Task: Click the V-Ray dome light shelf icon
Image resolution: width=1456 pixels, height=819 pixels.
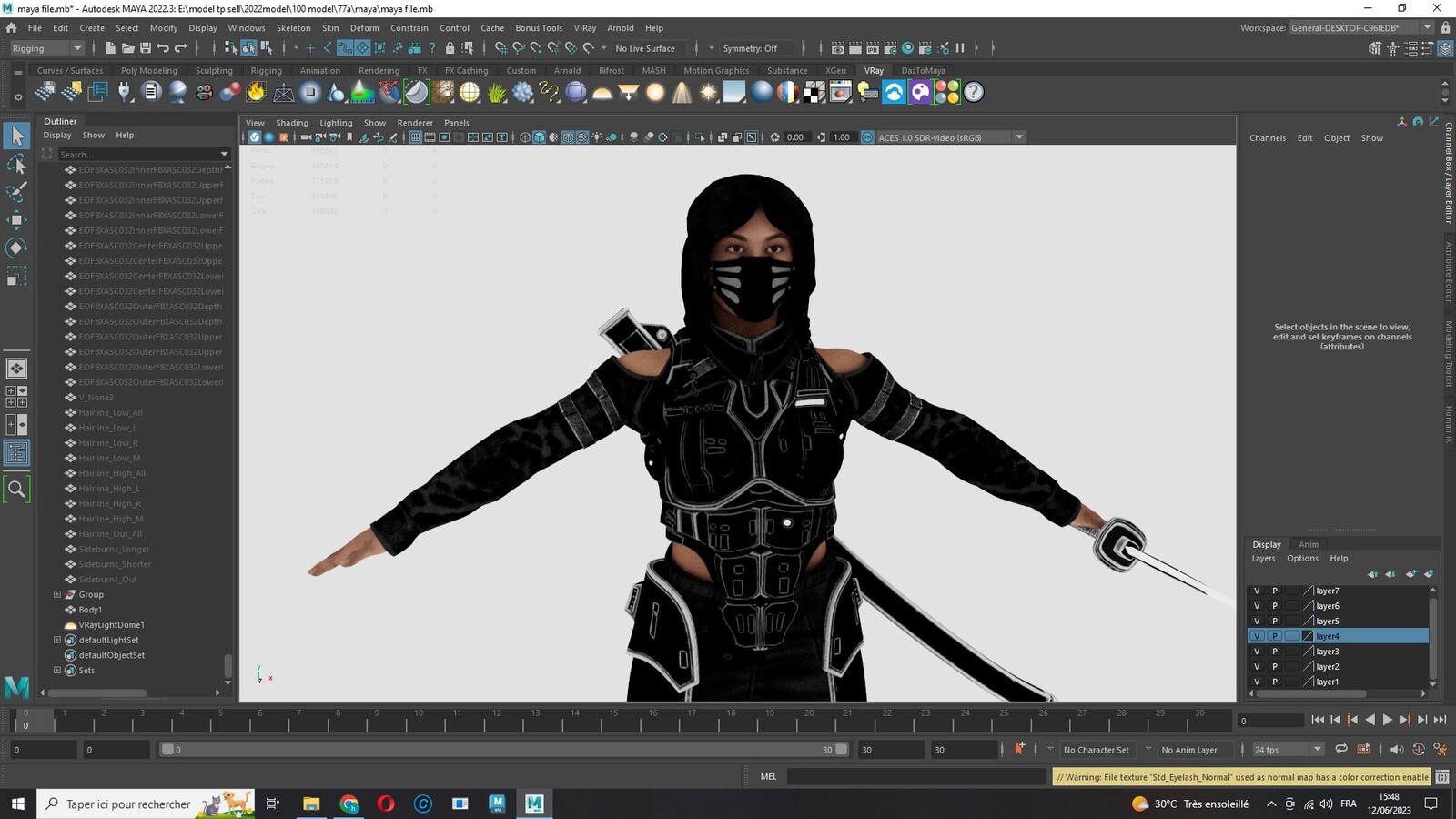Action: point(602,92)
